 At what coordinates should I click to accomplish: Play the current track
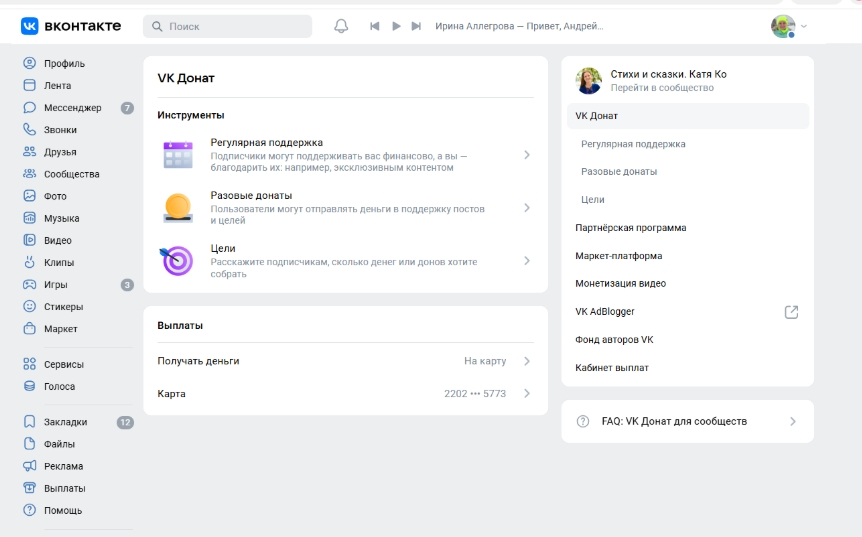tap(396, 26)
